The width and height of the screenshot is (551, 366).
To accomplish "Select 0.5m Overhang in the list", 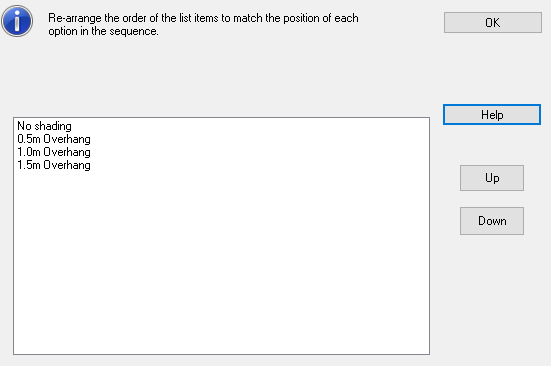I will 54,139.
